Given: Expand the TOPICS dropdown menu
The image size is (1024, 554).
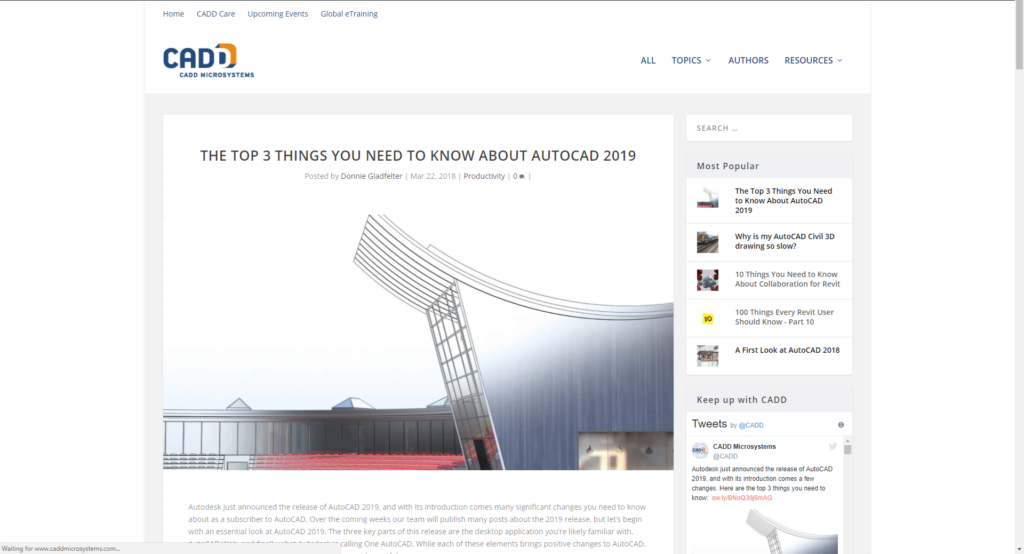Looking at the screenshot, I should point(691,60).
